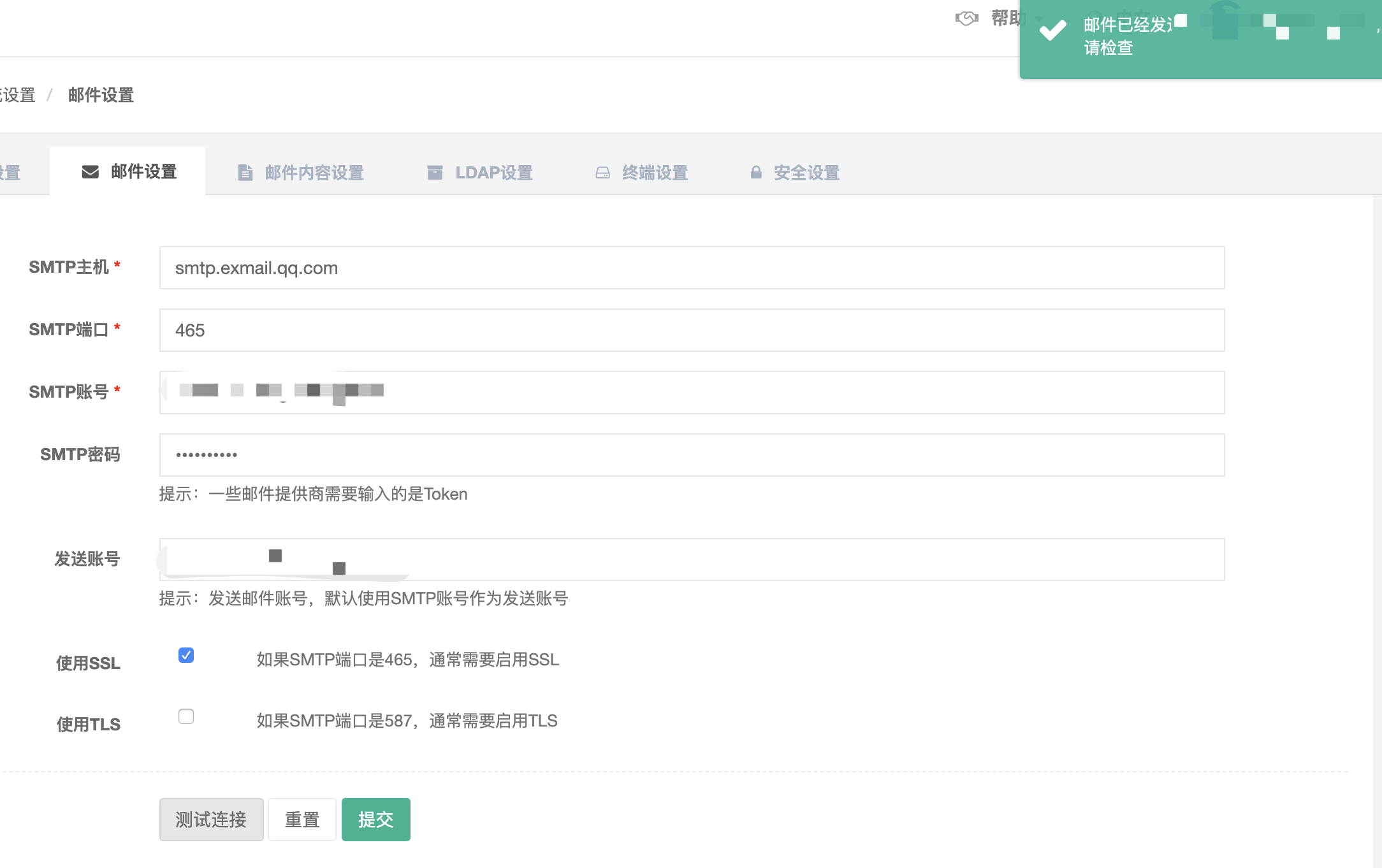This screenshot has width=1382, height=868.
Task: Click hint text '如果SMTP端口是587，通常需要启用TLS'
Action: click(407, 721)
